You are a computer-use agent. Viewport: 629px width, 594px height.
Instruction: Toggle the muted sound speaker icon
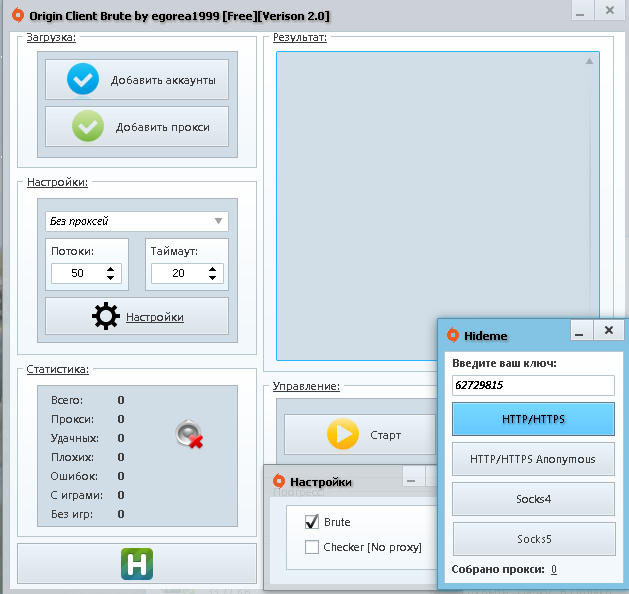coord(189,434)
